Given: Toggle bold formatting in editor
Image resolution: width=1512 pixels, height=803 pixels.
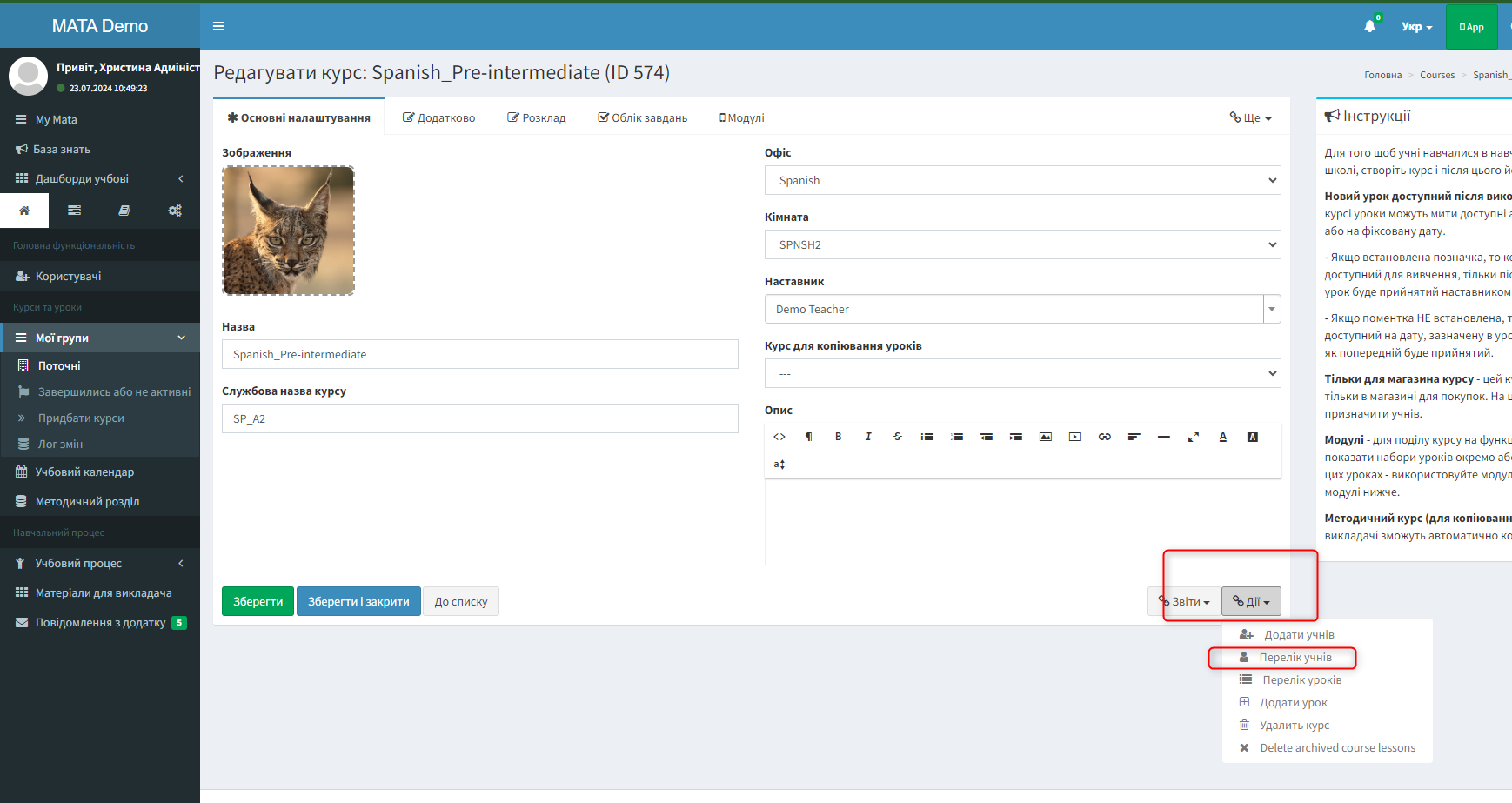Looking at the screenshot, I should pyautogui.click(x=838, y=437).
